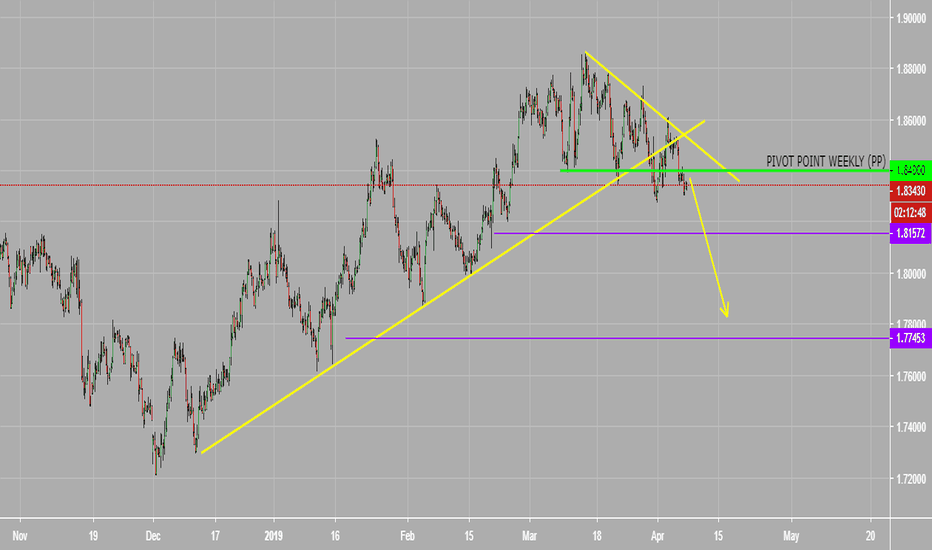Click the 1.80000 price axis label
This screenshot has width=932, height=550.
click(x=911, y=274)
